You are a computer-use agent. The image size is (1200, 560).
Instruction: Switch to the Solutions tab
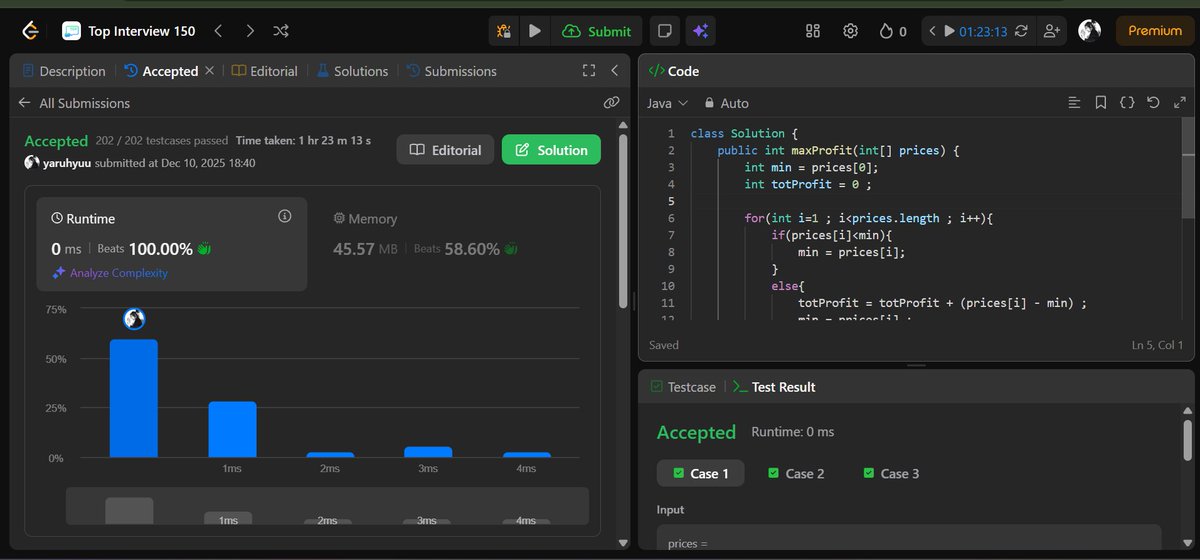point(352,71)
